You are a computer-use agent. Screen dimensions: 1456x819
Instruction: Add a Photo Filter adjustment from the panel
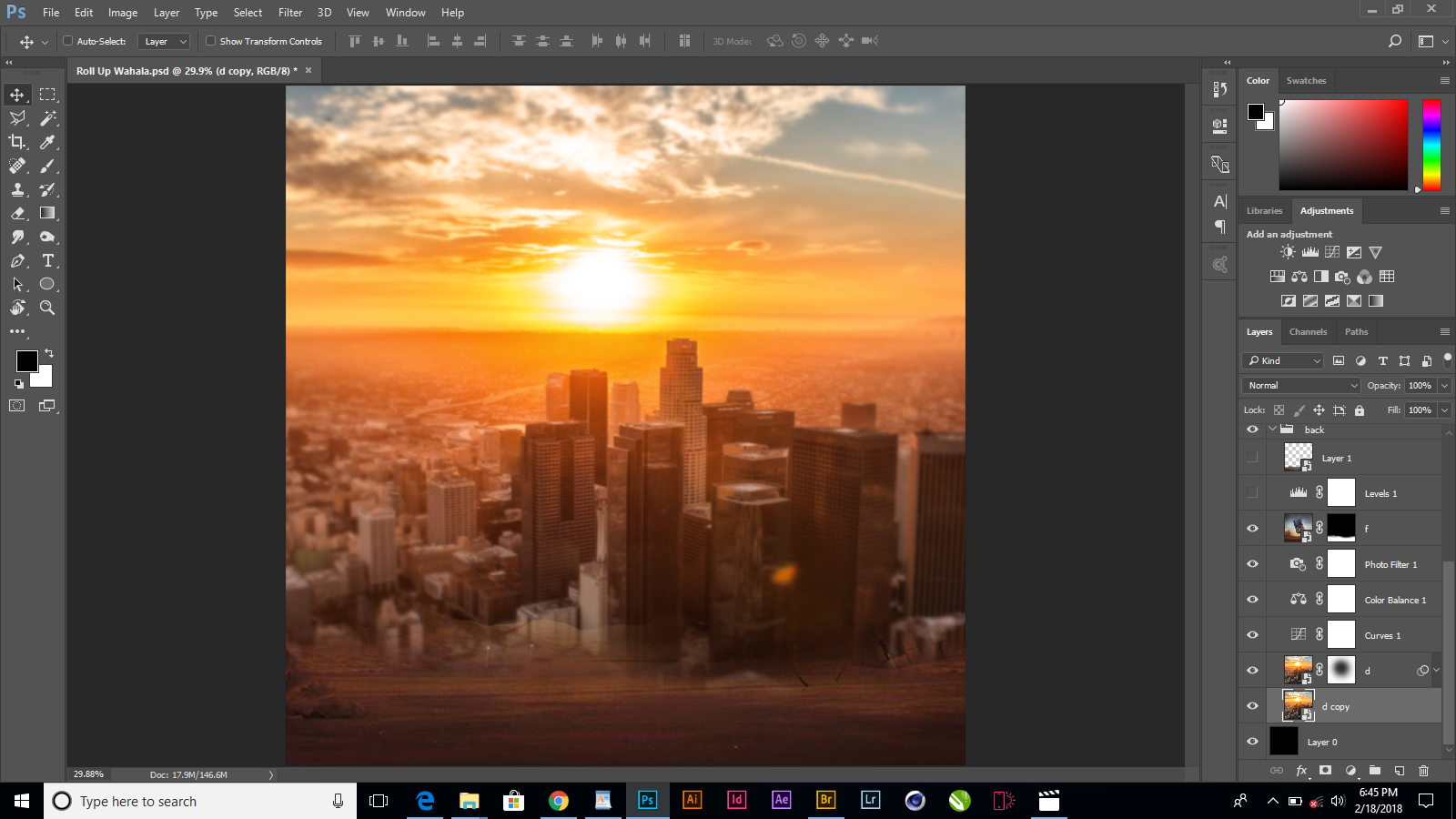[x=1342, y=277]
